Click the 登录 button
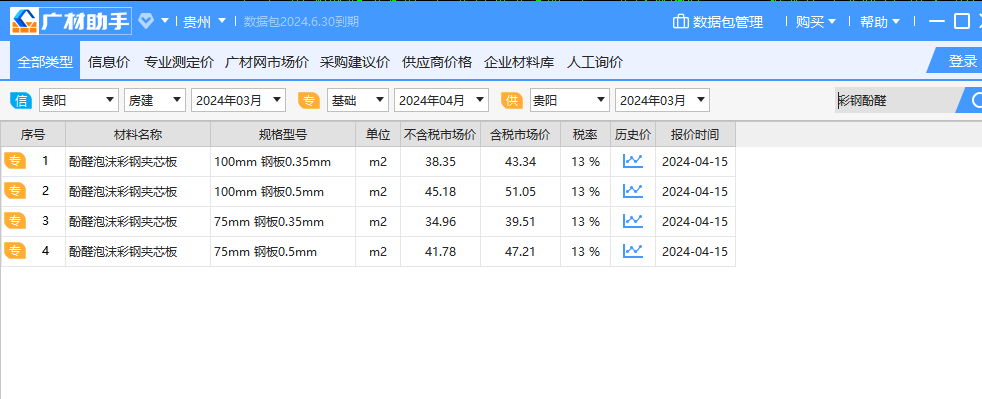 click(957, 61)
